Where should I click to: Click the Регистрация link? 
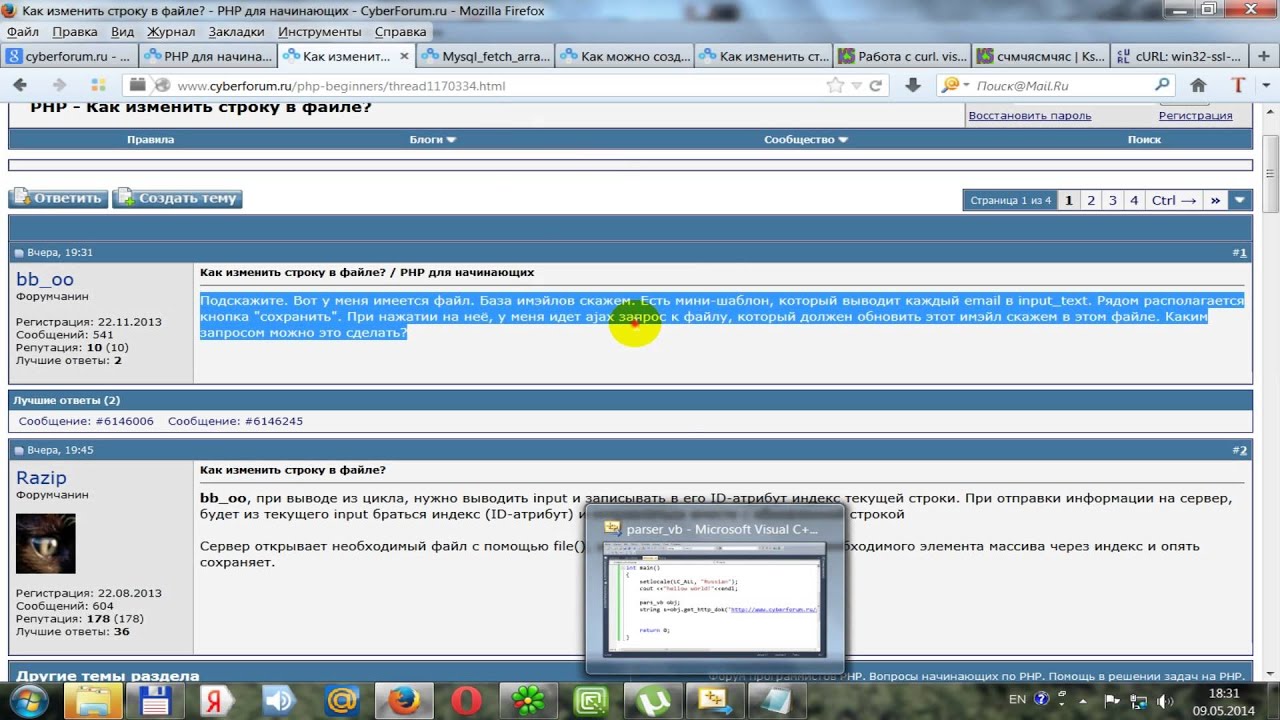click(1195, 116)
